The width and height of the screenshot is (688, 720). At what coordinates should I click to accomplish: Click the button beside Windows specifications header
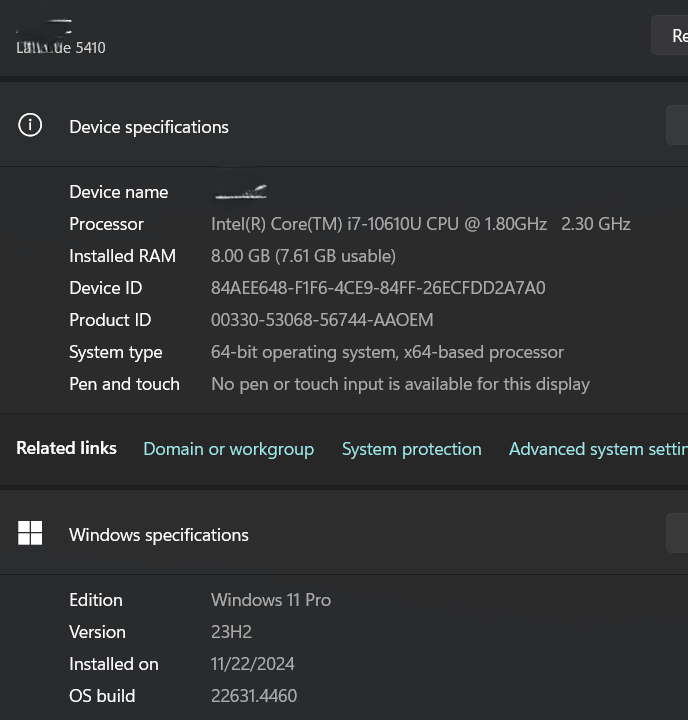[x=677, y=533]
